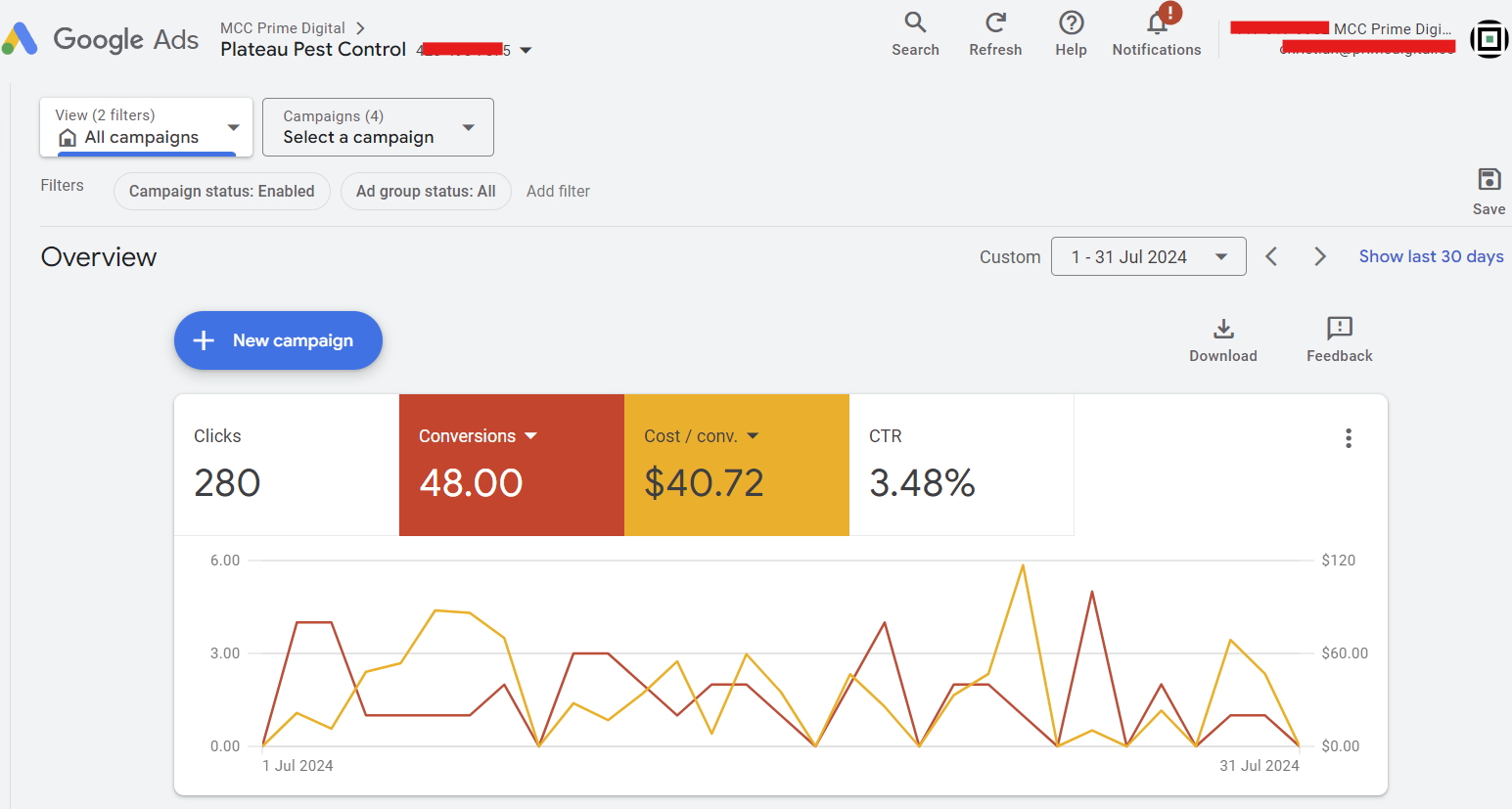Open the Search magnifier icon
1512x809 pixels.
pos(915,23)
